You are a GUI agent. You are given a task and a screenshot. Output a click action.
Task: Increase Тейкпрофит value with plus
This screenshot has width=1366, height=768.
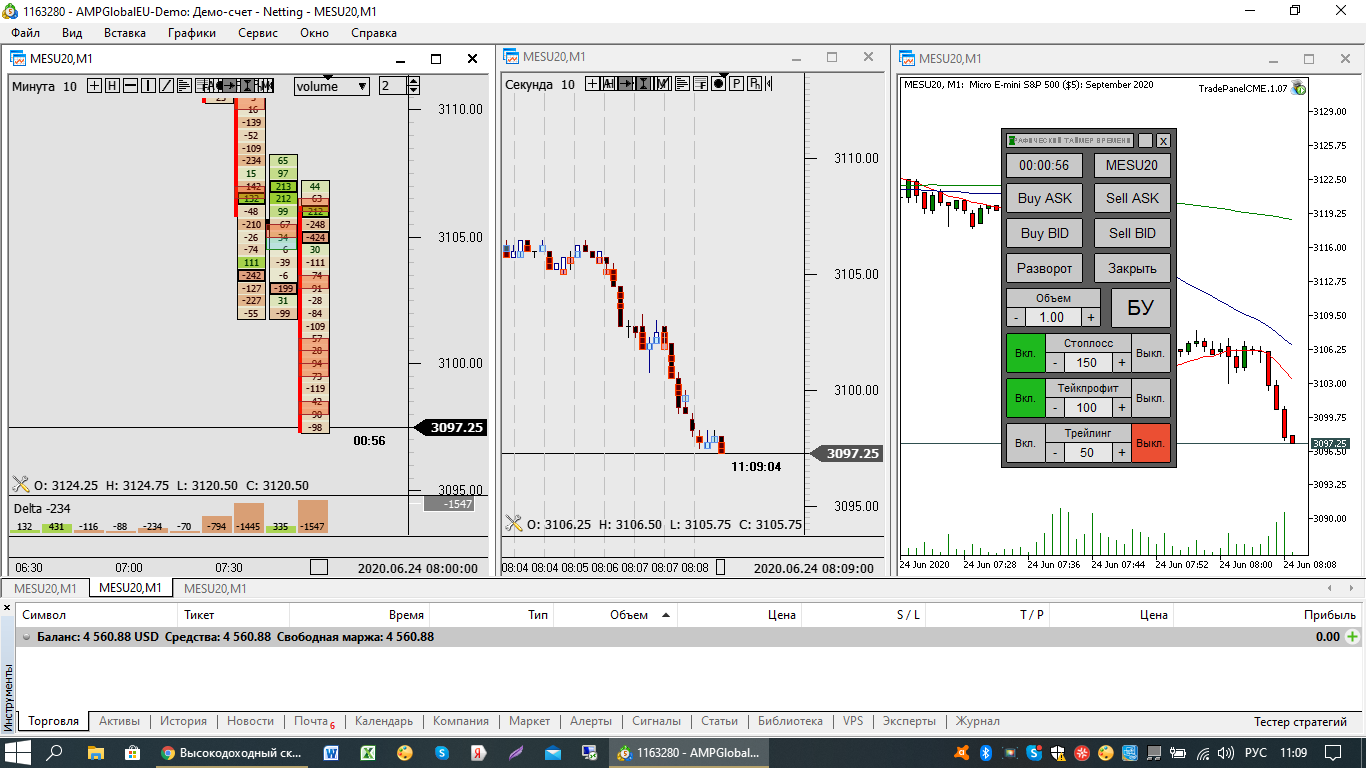[x=1122, y=407]
